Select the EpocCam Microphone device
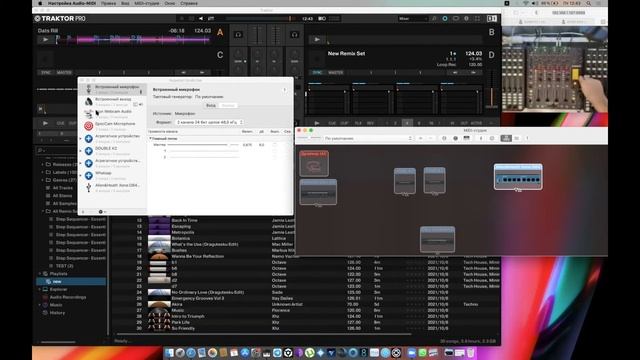The image size is (640, 360). (x=113, y=126)
